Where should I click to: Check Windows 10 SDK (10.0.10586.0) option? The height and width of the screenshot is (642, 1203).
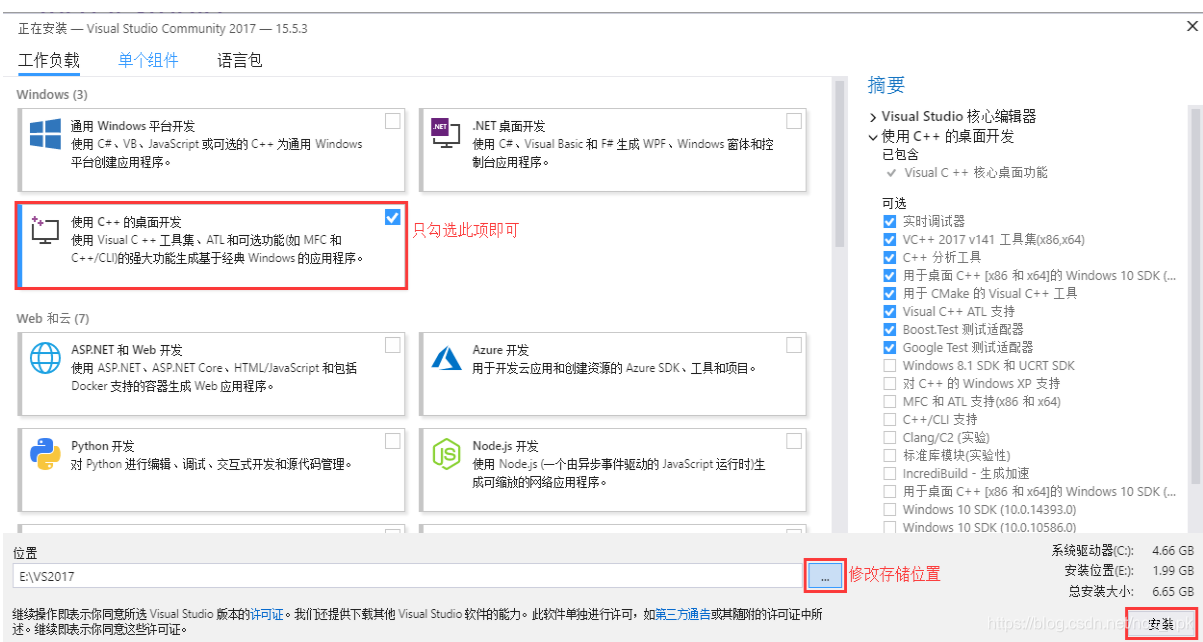click(890, 527)
